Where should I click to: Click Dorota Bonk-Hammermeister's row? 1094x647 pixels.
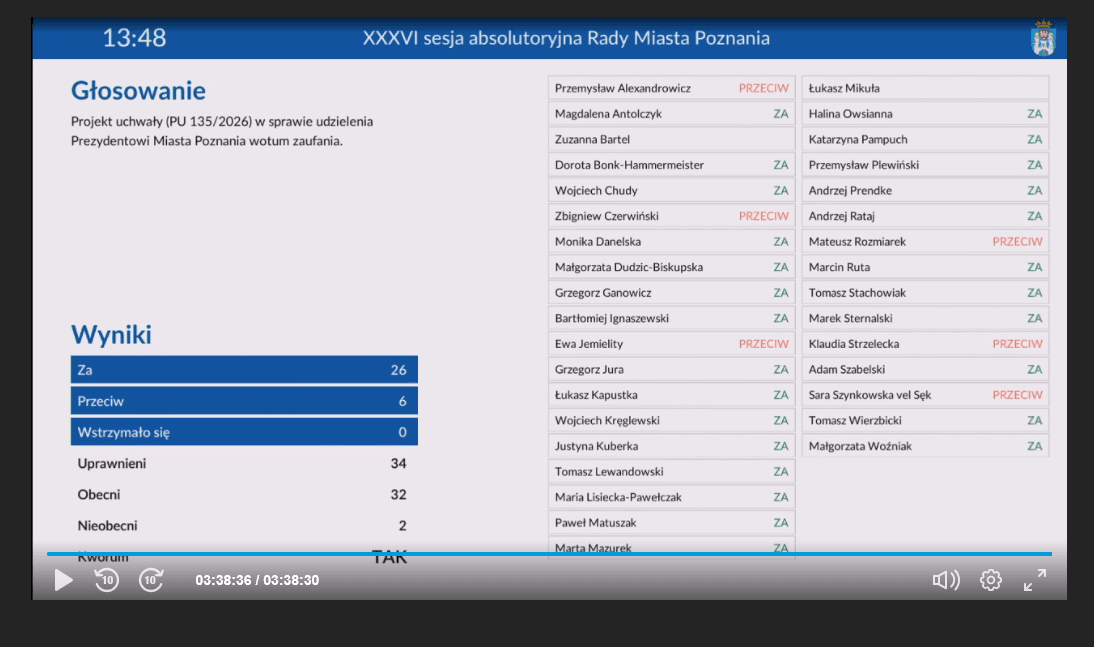click(x=671, y=165)
